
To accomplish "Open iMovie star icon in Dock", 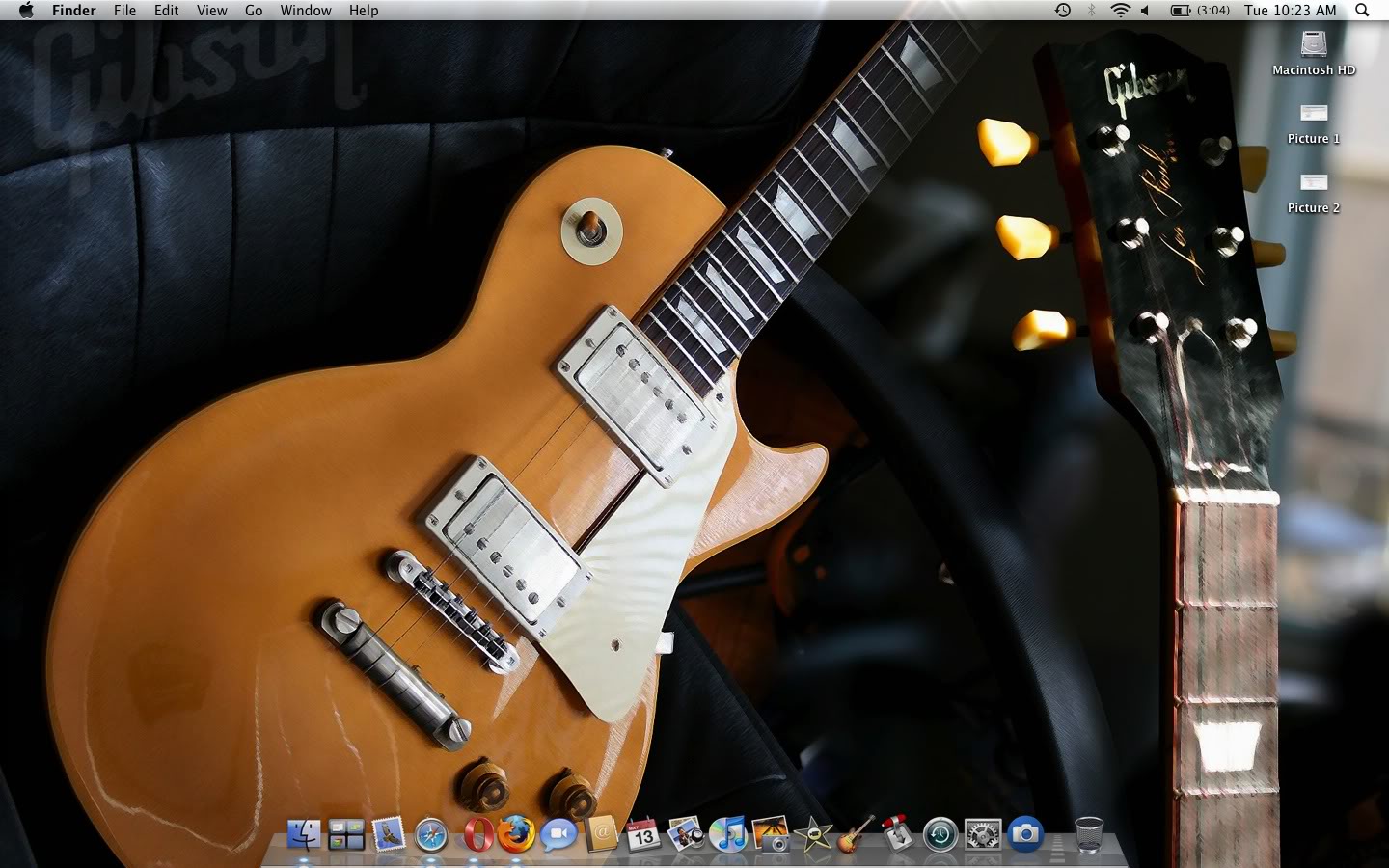I will point(813,833).
